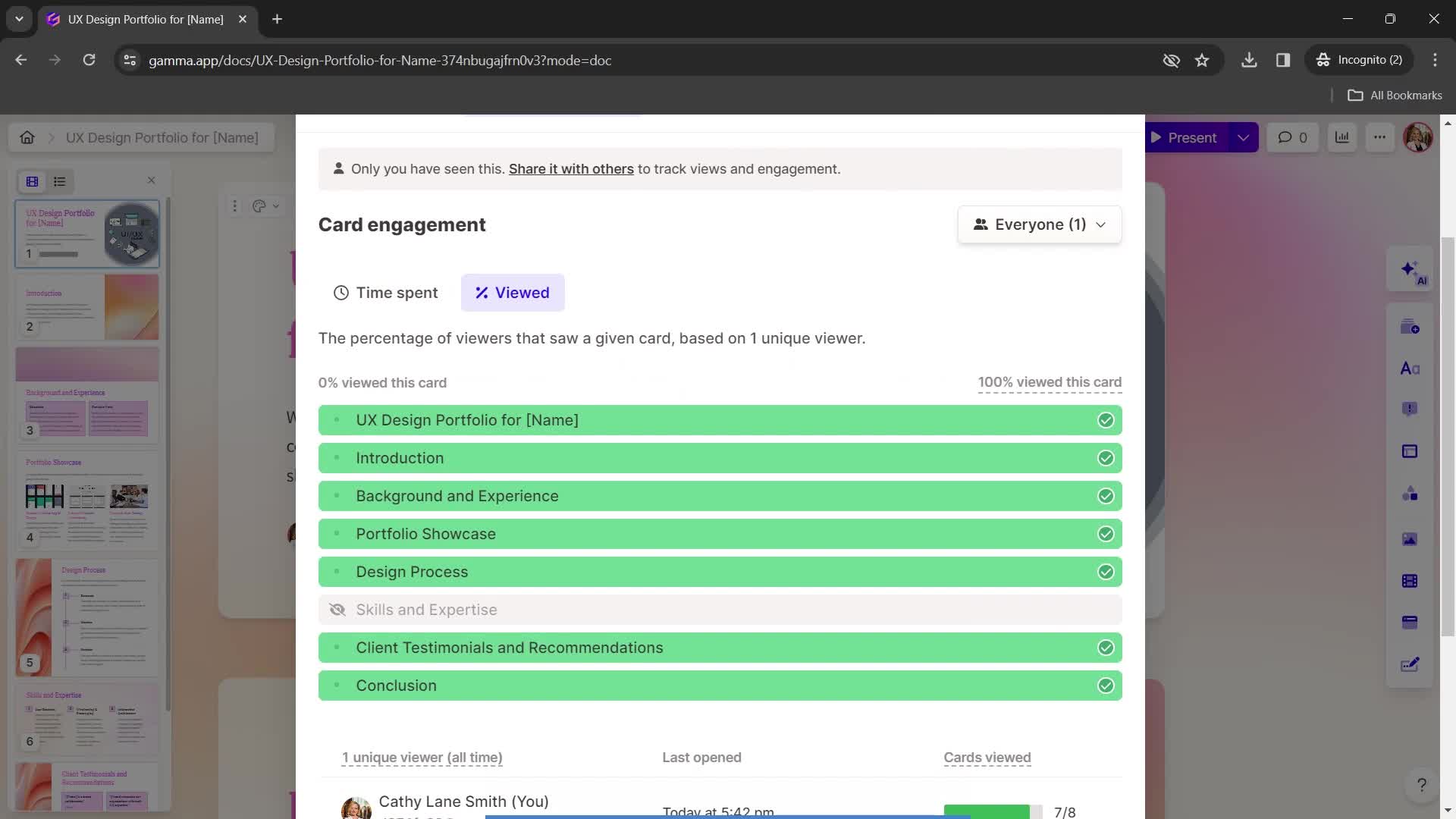Screen dimensions: 1456x819
Task: Open browser downloads icon
Action: tap(1249, 60)
